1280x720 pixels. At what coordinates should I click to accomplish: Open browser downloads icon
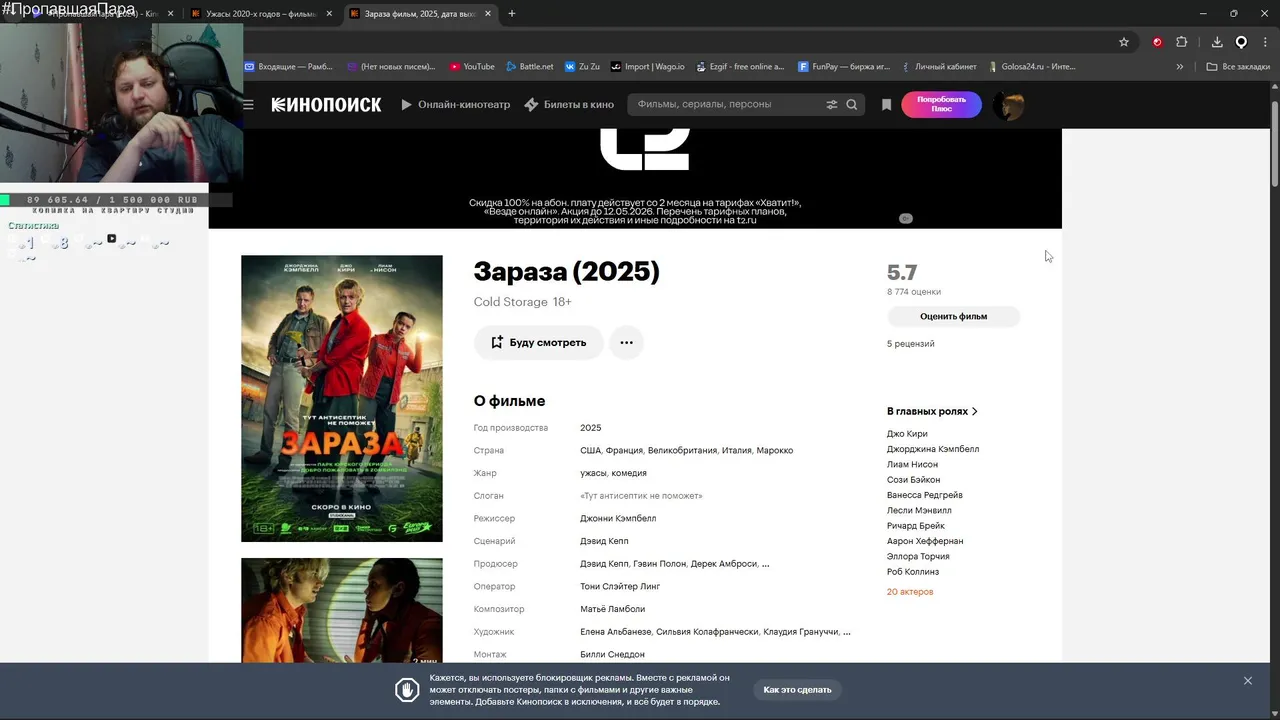point(1217,42)
